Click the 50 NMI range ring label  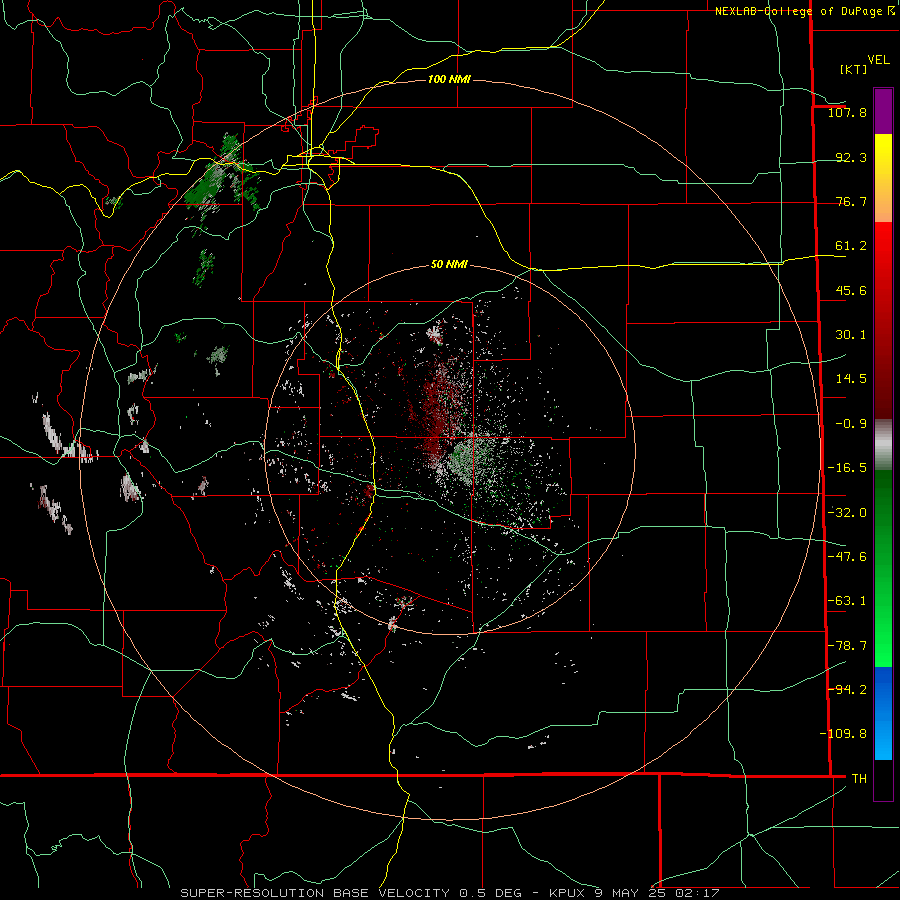coord(449,265)
